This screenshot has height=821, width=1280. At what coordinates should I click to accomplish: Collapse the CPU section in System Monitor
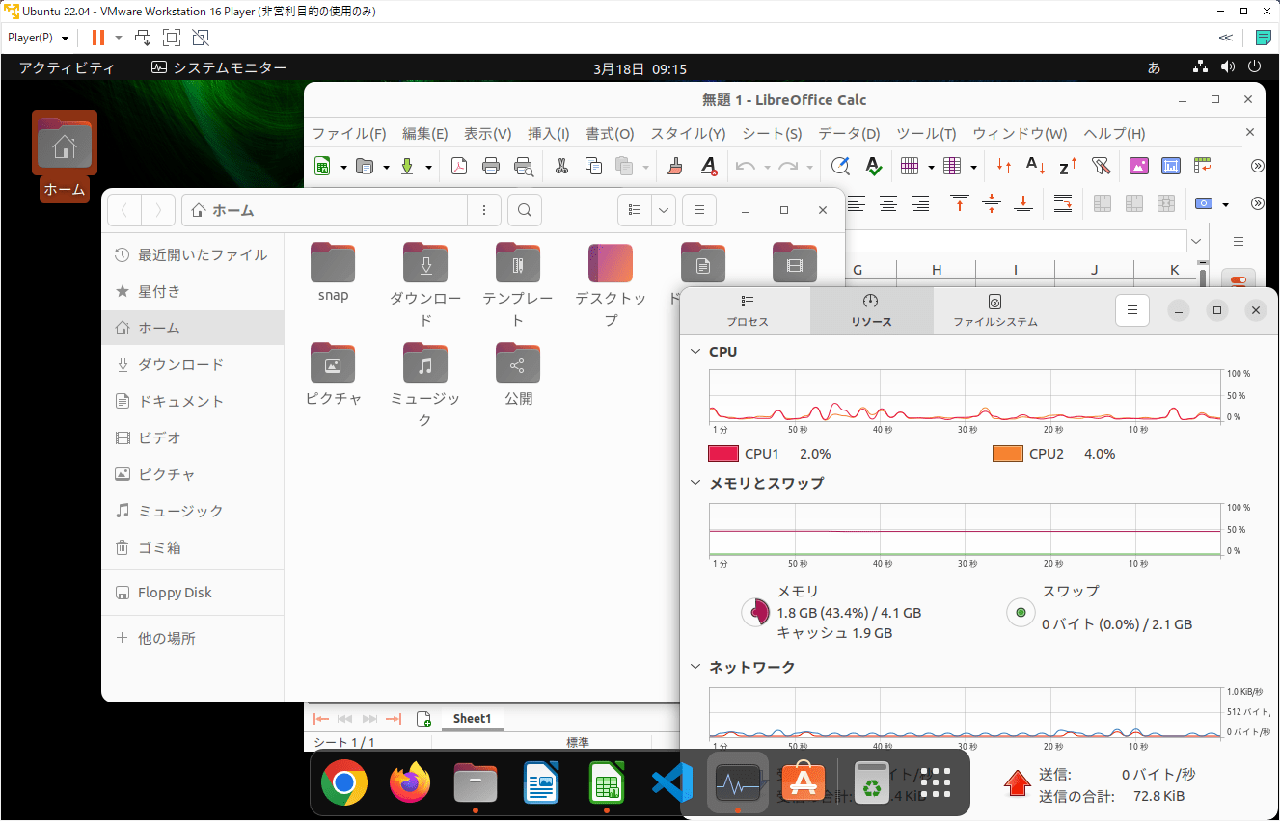[x=696, y=352]
